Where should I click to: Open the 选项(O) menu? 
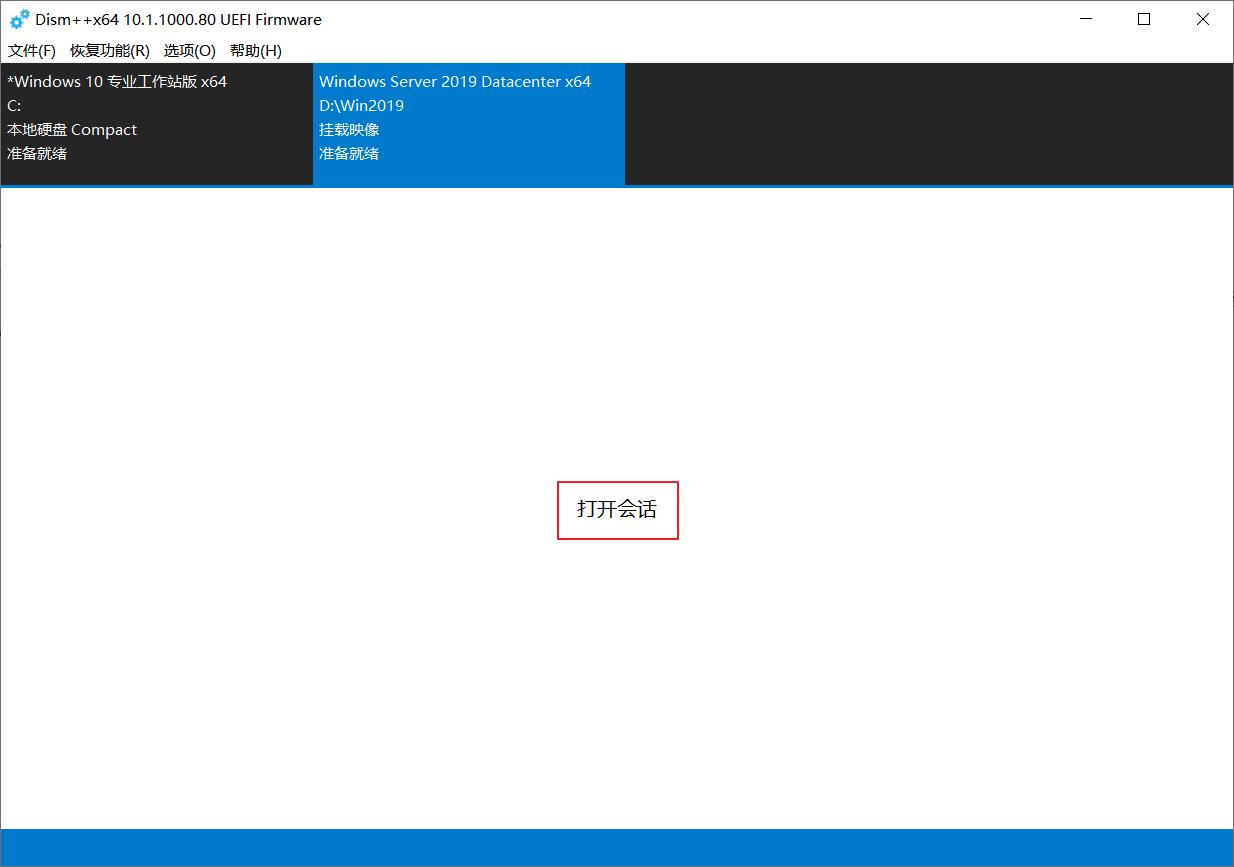[190, 50]
